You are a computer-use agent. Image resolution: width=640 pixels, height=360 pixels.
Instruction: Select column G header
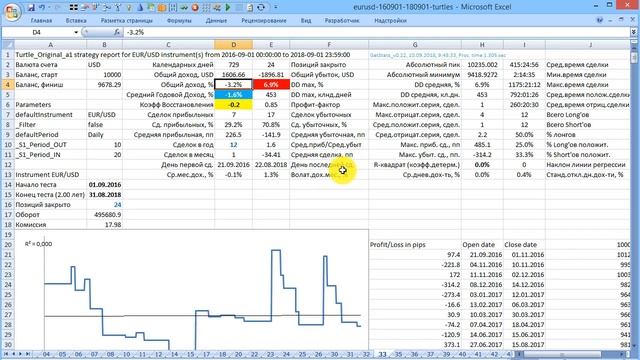click(415, 44)
